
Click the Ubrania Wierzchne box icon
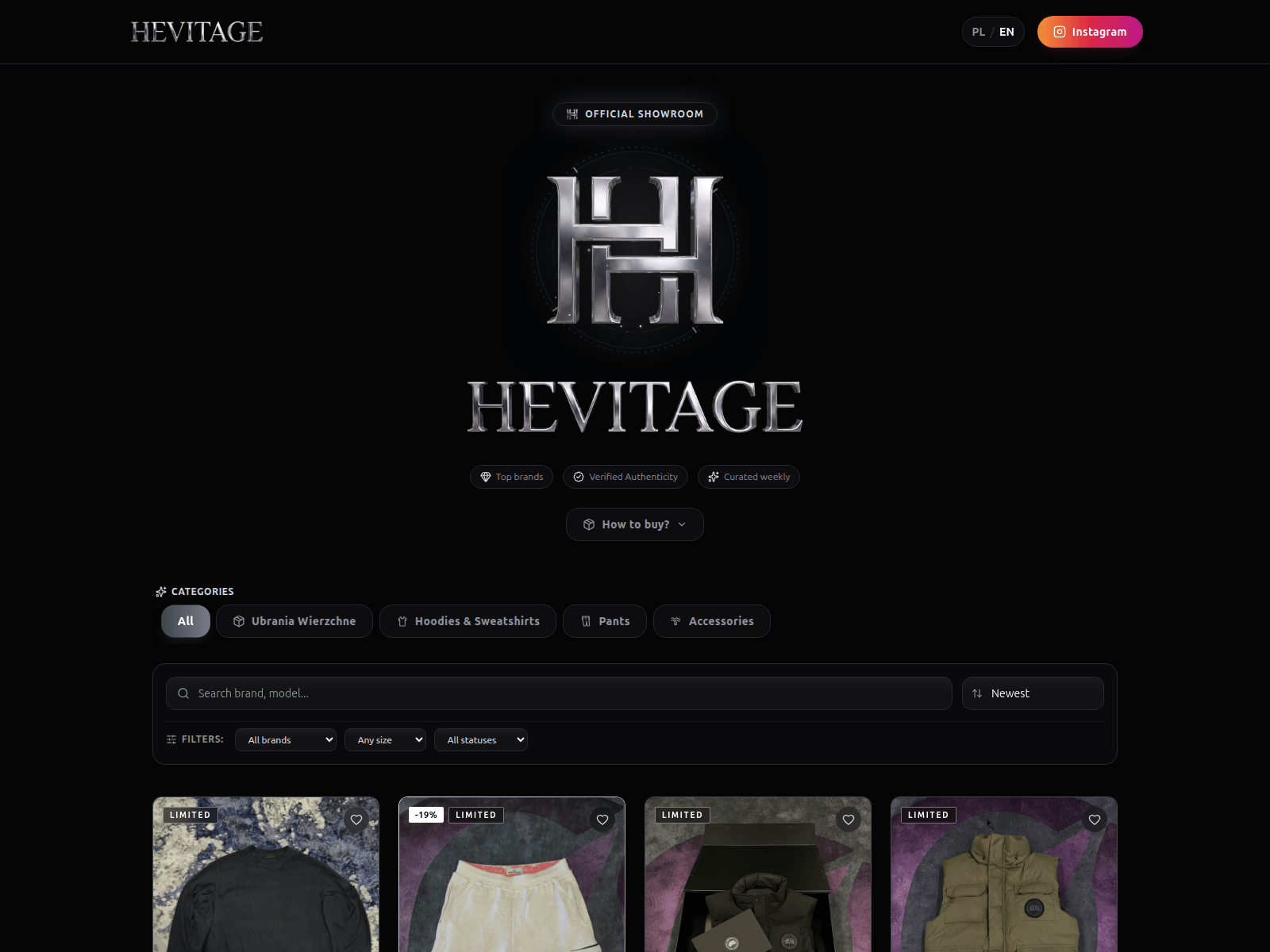pos(239,621)
